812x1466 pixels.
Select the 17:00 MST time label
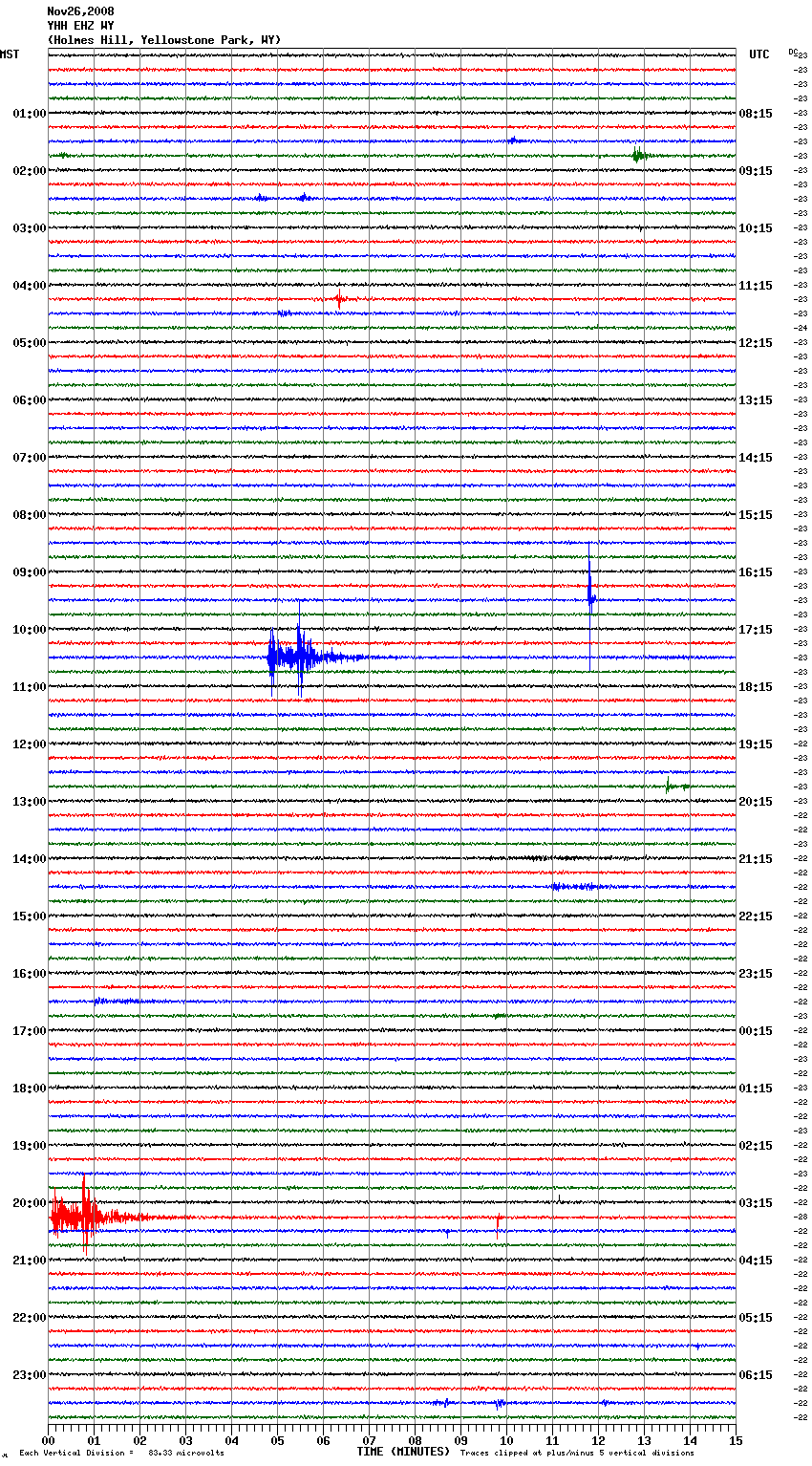pos(30,1031)
